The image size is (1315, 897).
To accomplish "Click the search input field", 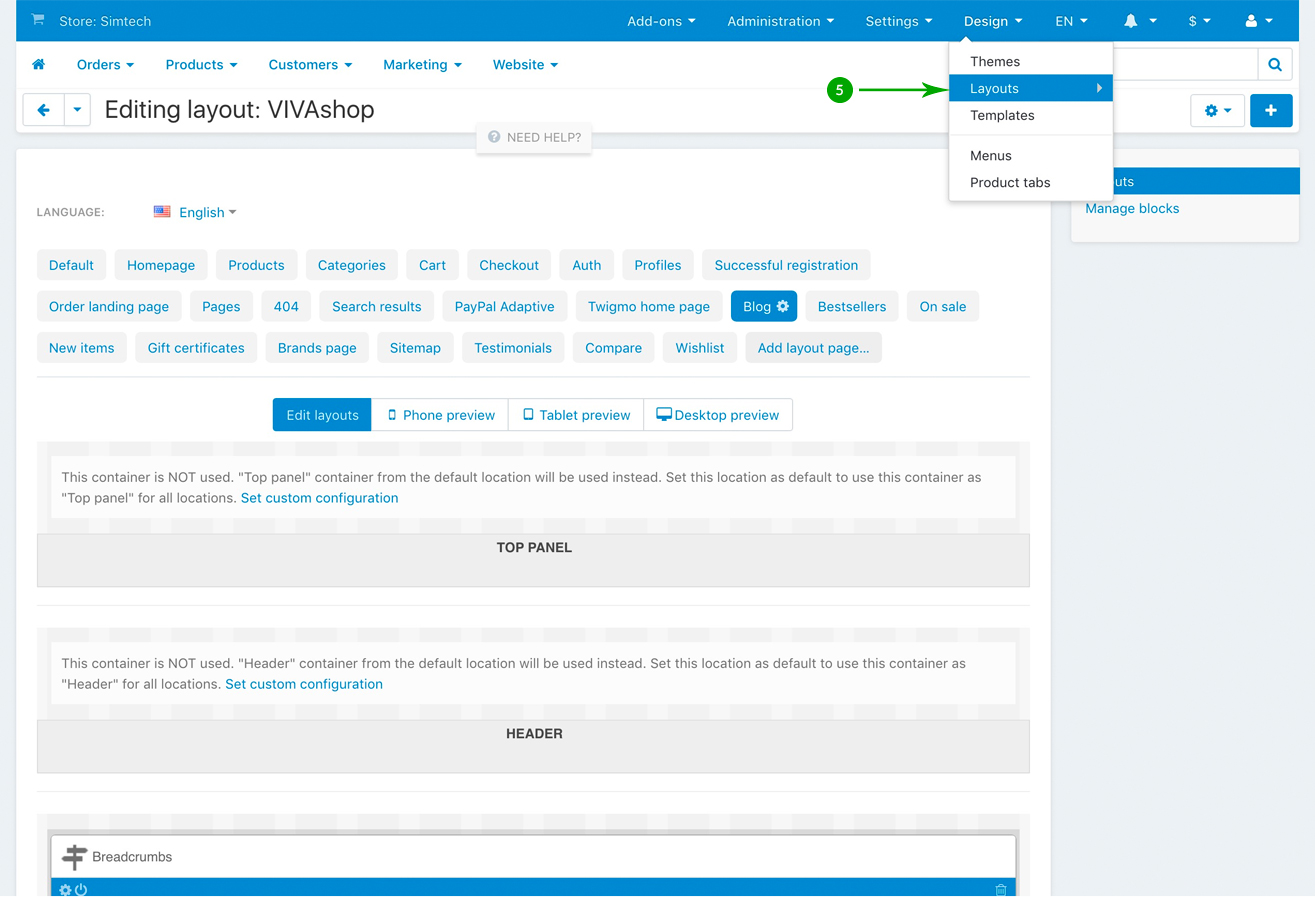I will click(1184, 65).
